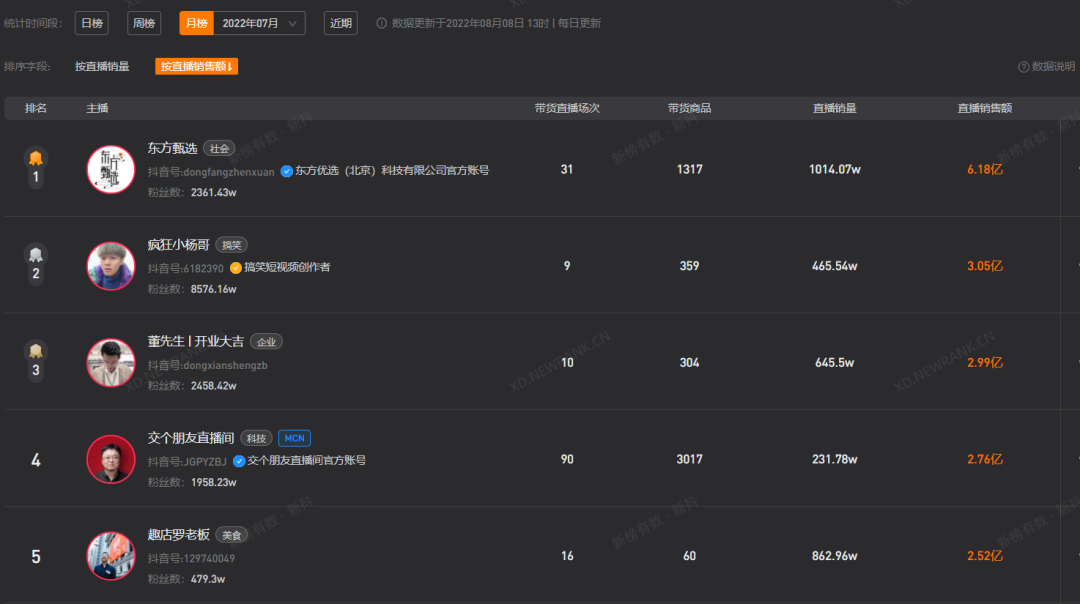Click the blue verified badge for 东方甄选

tap(287, 171)
